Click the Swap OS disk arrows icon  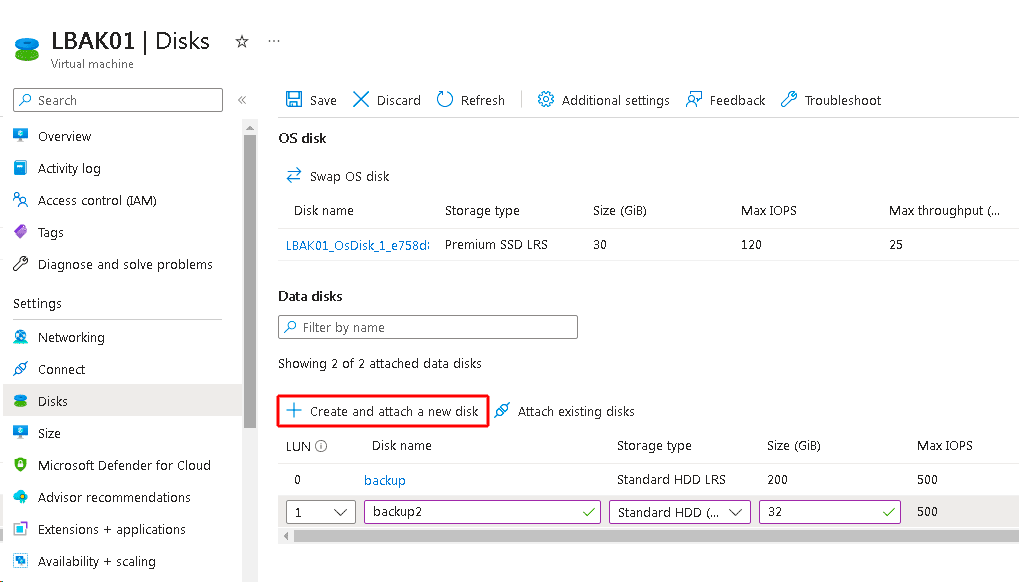294,175
